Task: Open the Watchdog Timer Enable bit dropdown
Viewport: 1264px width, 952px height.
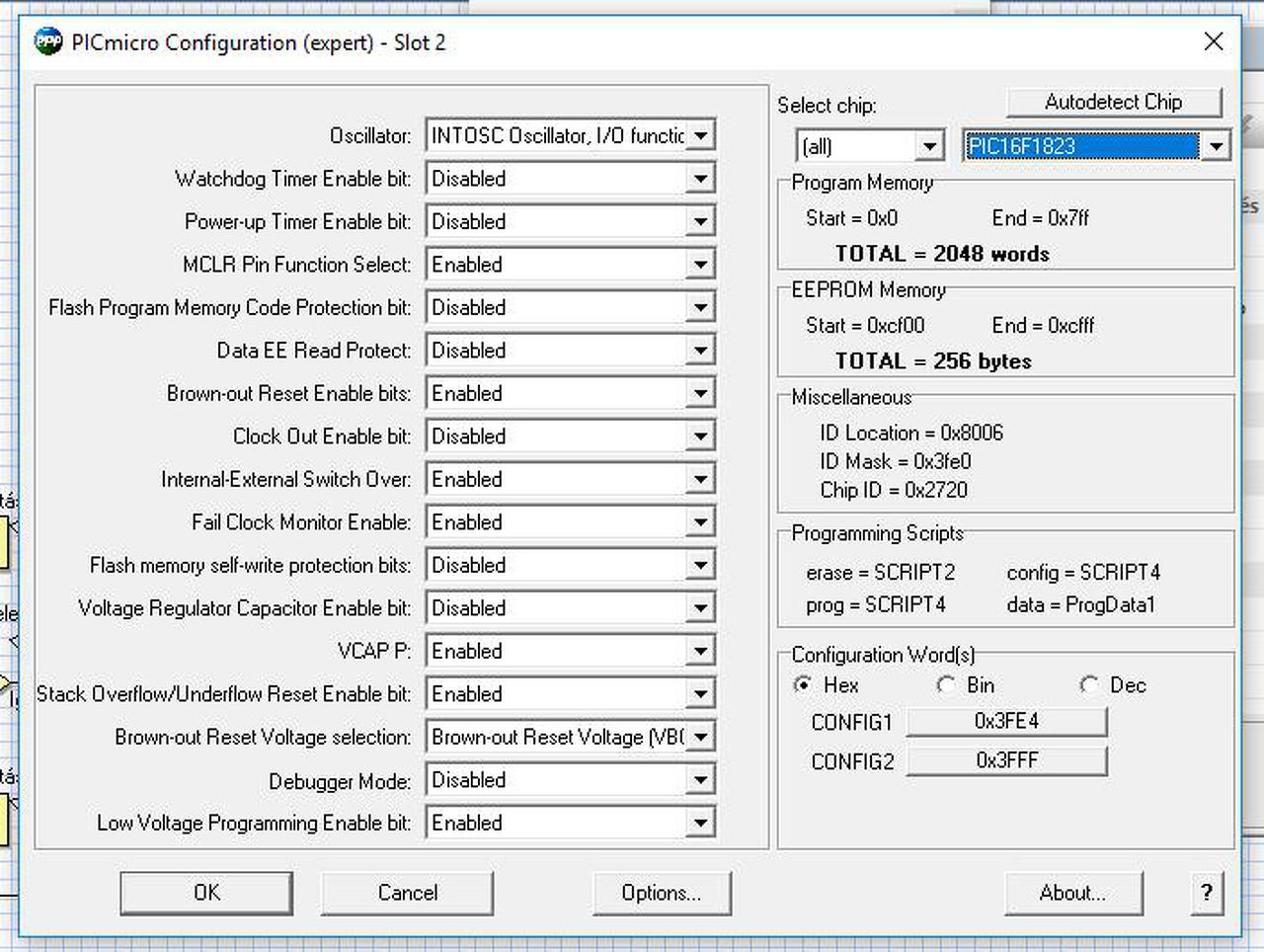Action: pyautogui.click(x=571, y=179)
